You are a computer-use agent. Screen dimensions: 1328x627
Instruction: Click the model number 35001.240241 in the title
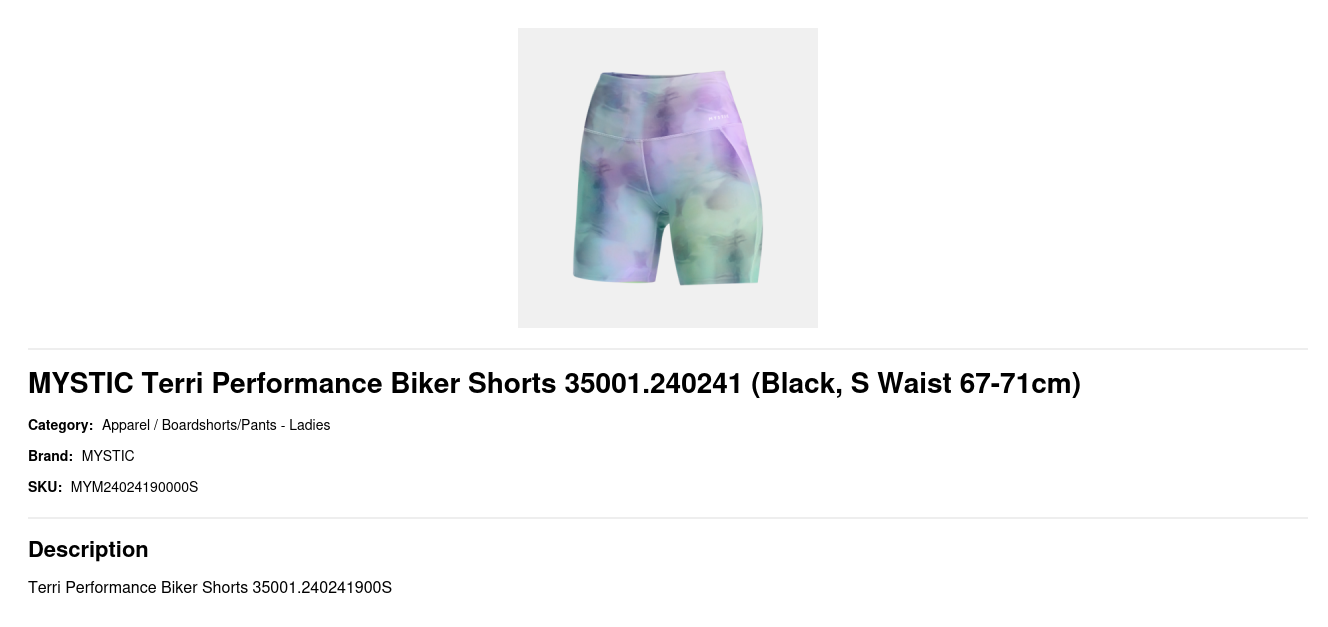pyautogui.click(x=653, y=383)
